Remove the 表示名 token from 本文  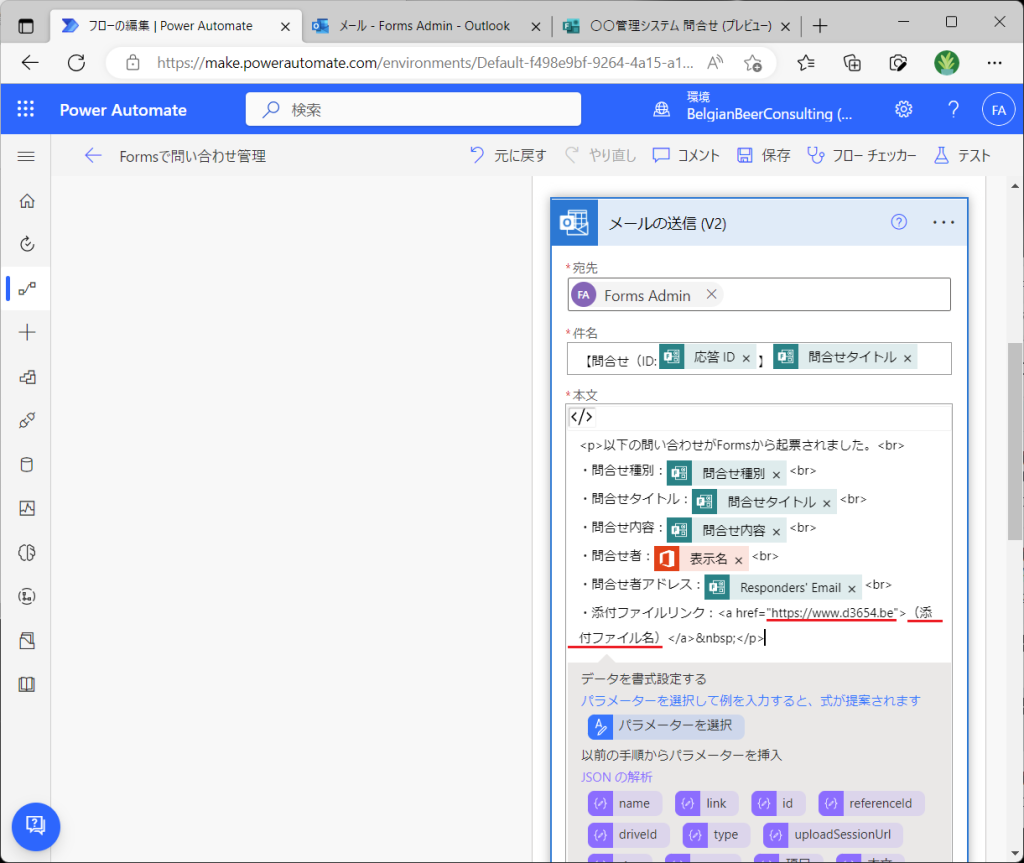(738, 561)
